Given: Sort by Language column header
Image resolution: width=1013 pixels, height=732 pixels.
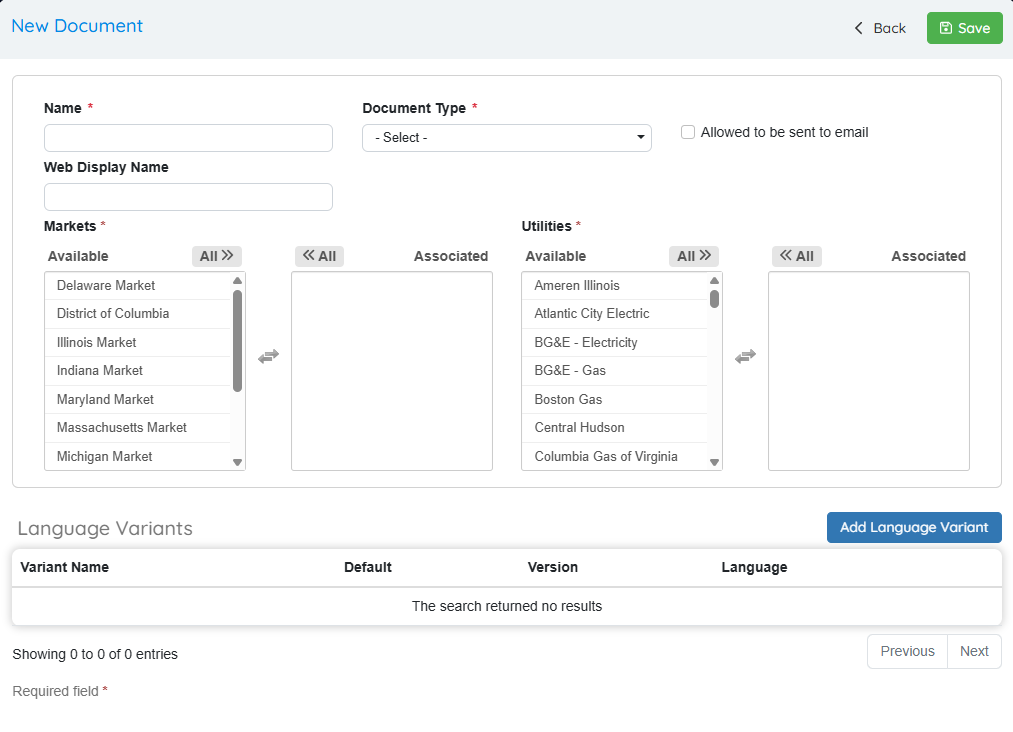Looking at the screenshot, I should (x=754, y=567).
